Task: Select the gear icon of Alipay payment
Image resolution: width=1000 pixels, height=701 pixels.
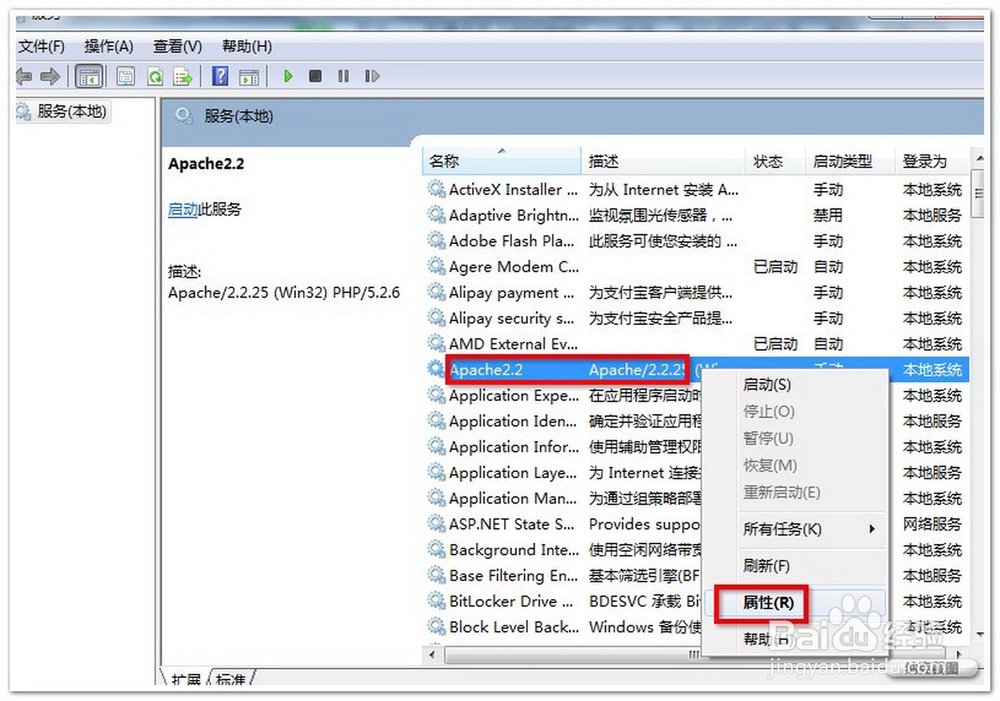Action: click(436, 292)
